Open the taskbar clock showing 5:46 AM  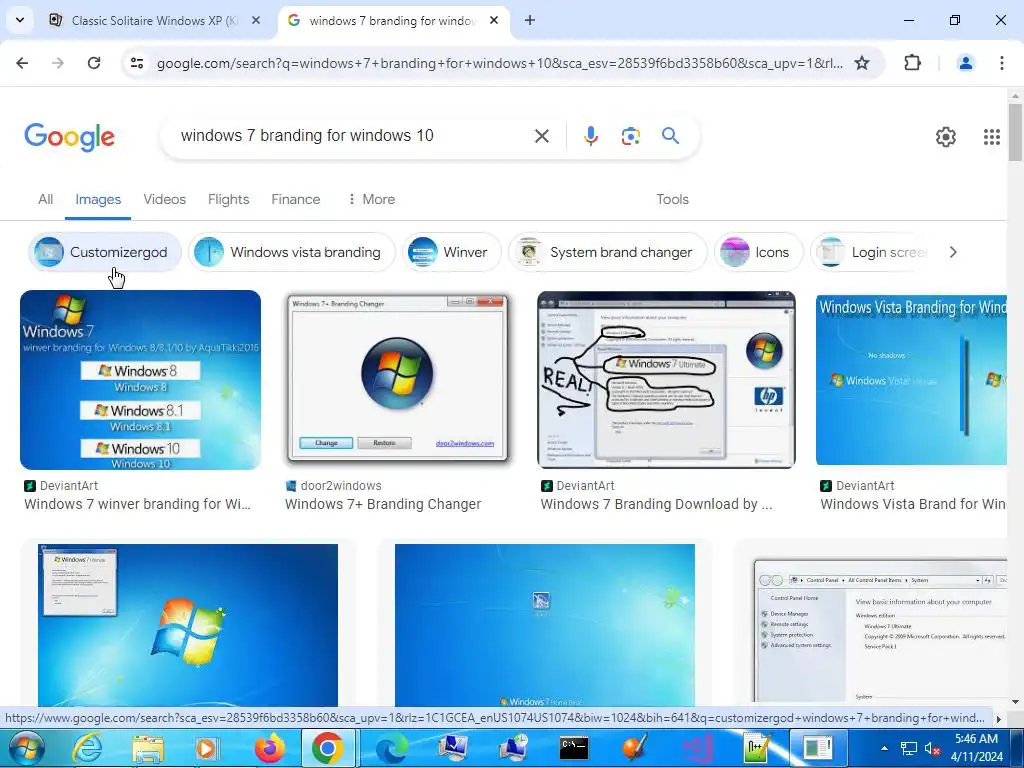[x=976, y=748]
